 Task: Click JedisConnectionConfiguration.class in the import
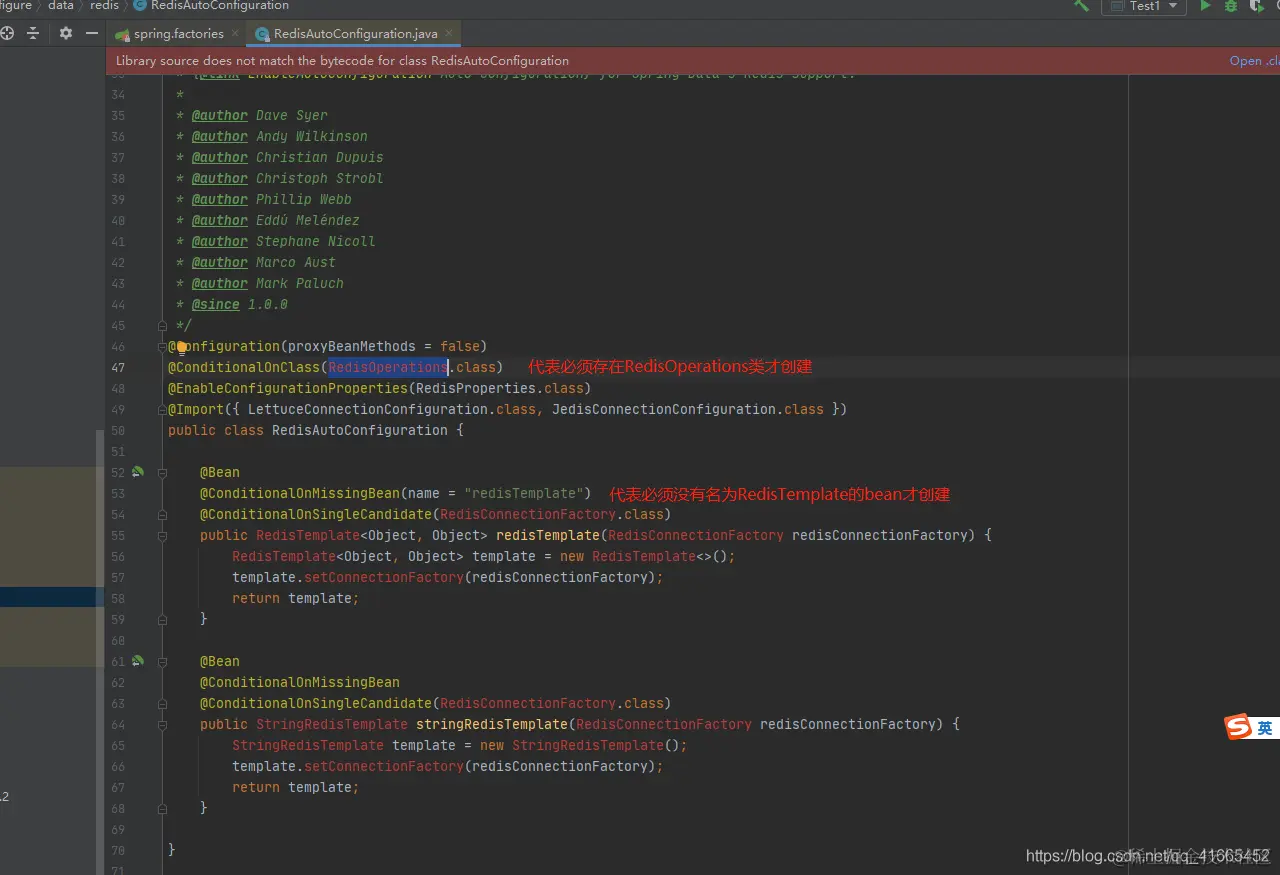pos(688,409)
